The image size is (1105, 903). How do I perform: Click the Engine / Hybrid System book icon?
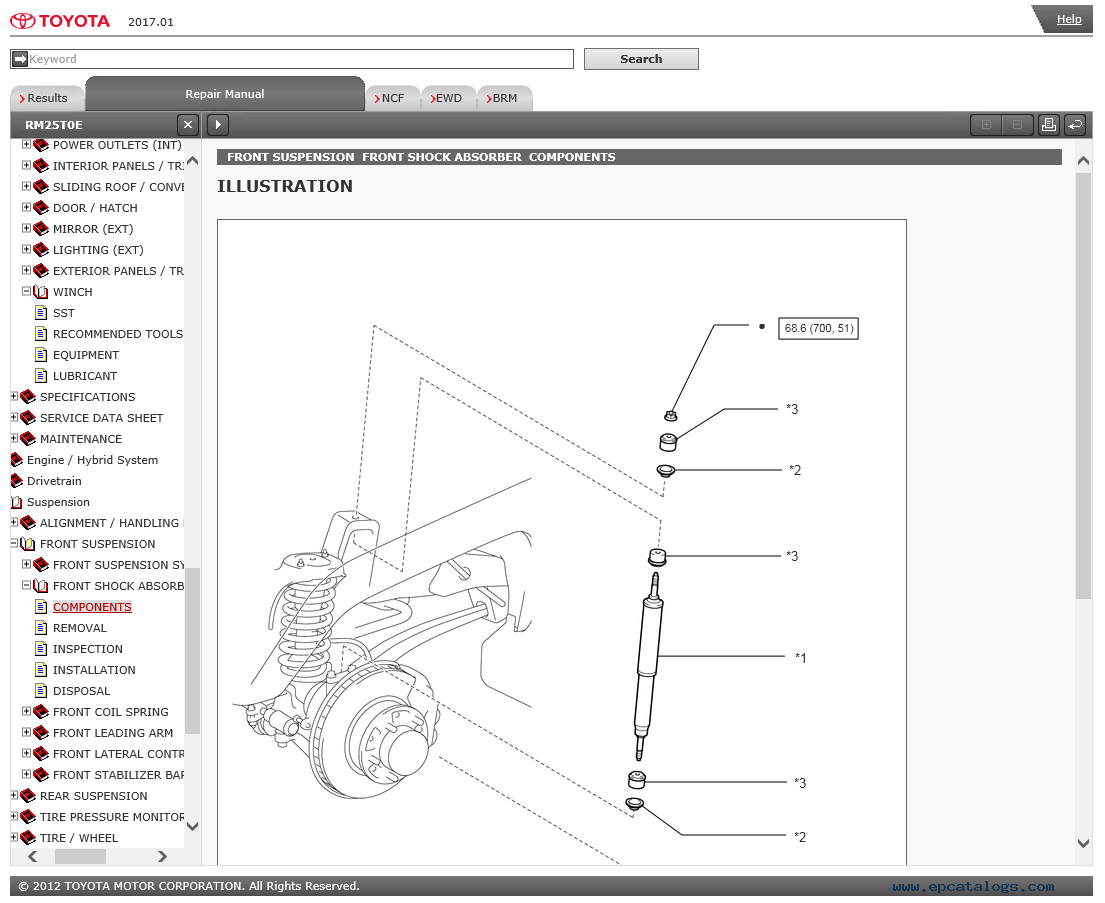17,460
